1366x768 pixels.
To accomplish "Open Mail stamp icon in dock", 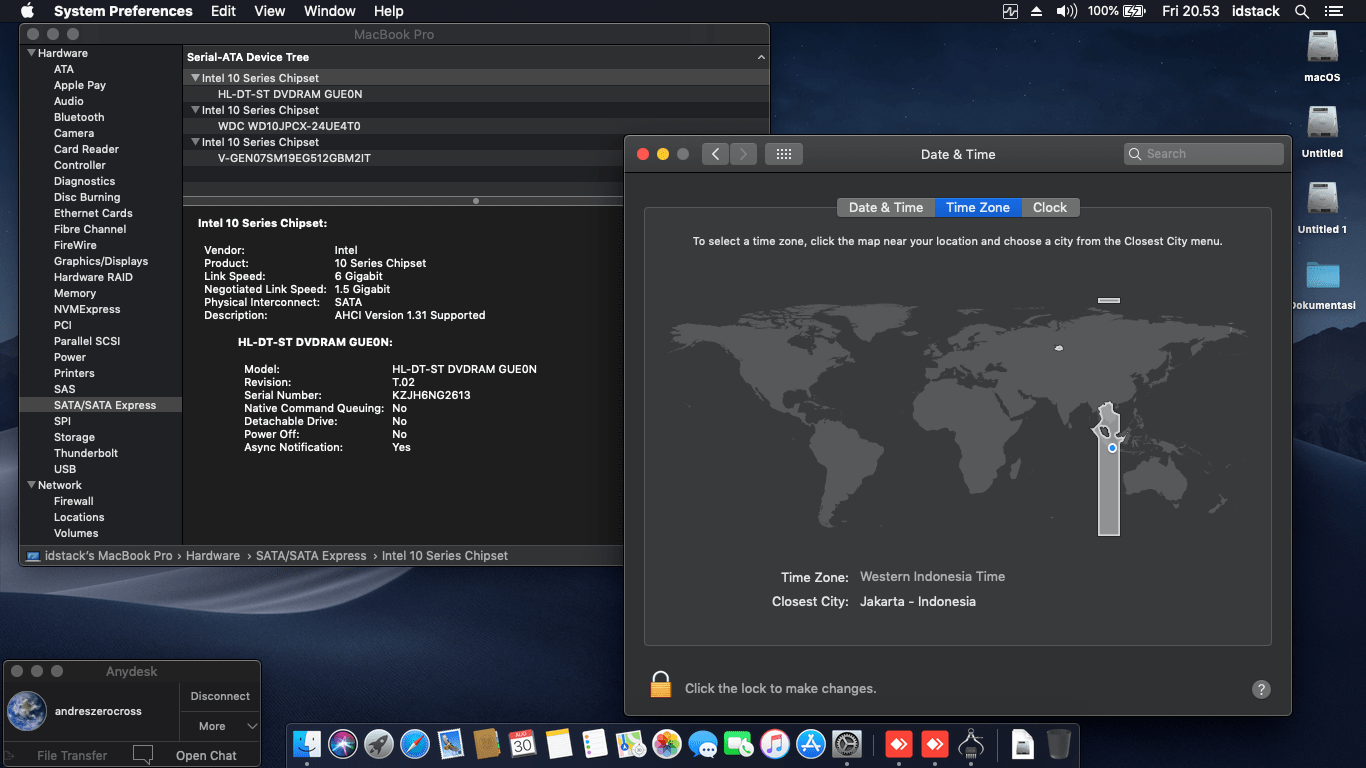I will 451,743.
